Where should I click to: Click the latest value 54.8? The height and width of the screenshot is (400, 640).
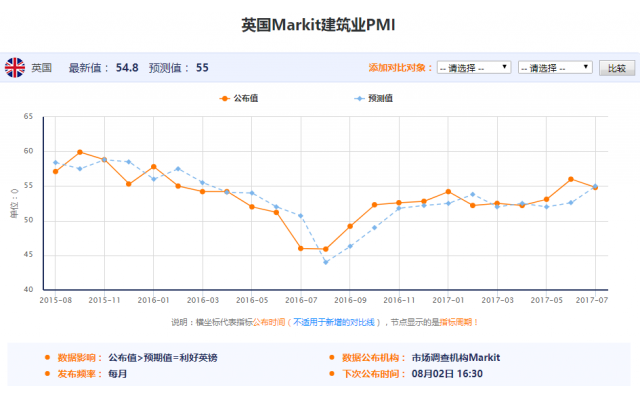tap(127, 68)
